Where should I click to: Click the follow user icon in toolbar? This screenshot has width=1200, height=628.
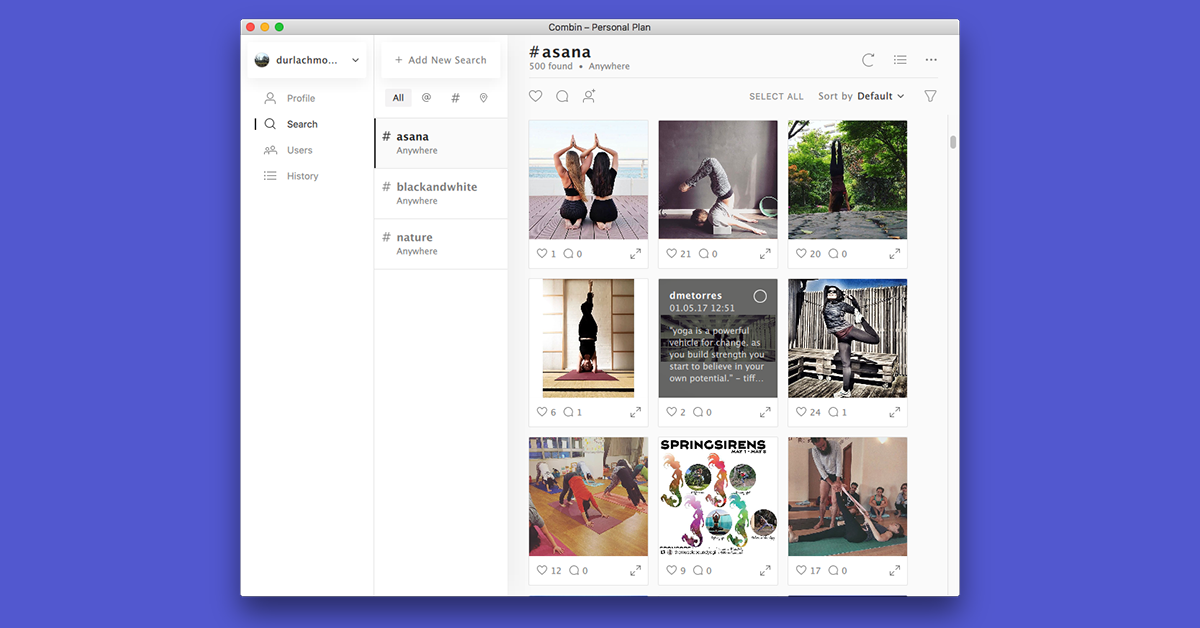pyautogui.click(x=589, y=96)
